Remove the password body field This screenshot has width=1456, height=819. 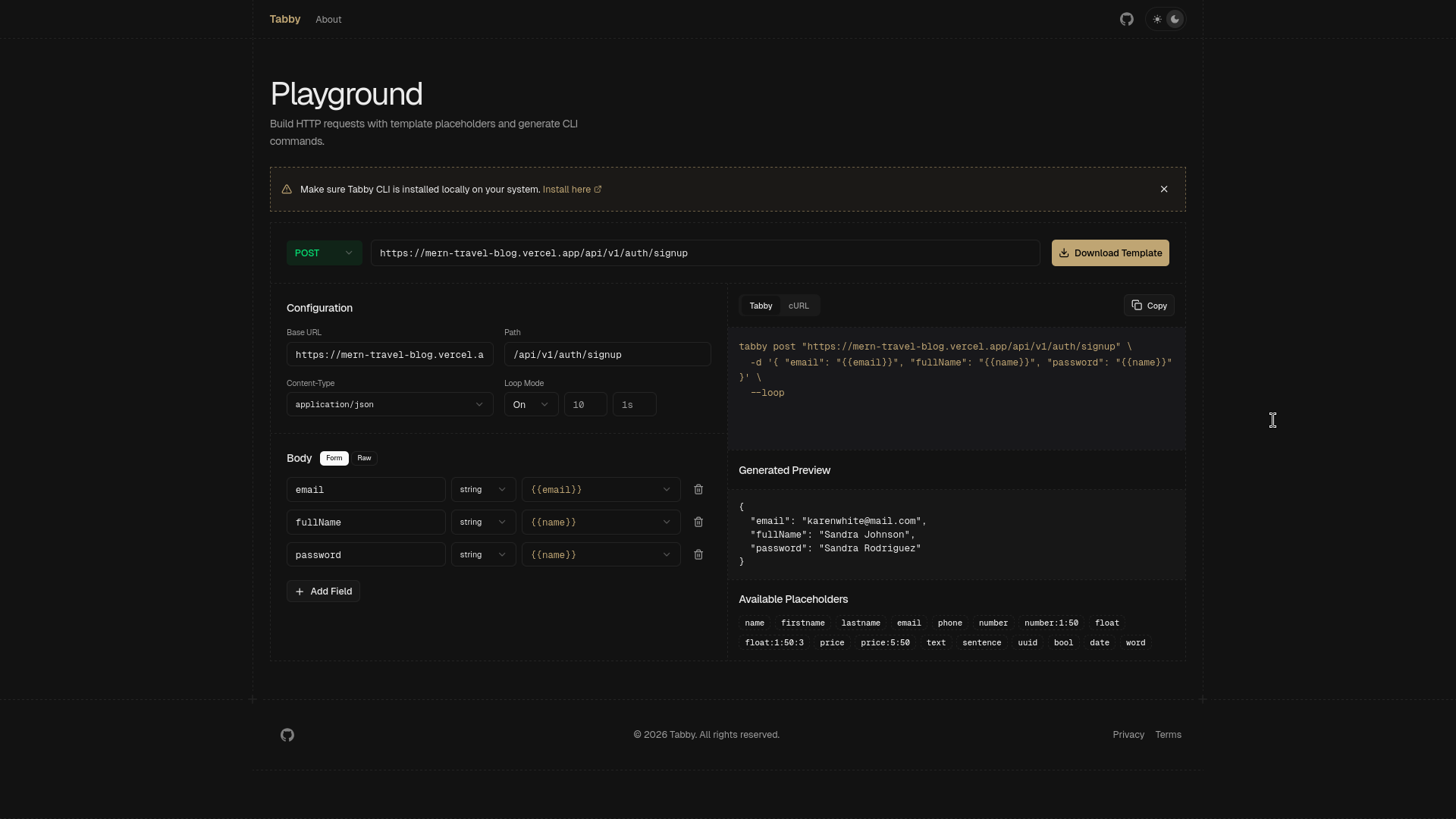[x=698, y=555]
